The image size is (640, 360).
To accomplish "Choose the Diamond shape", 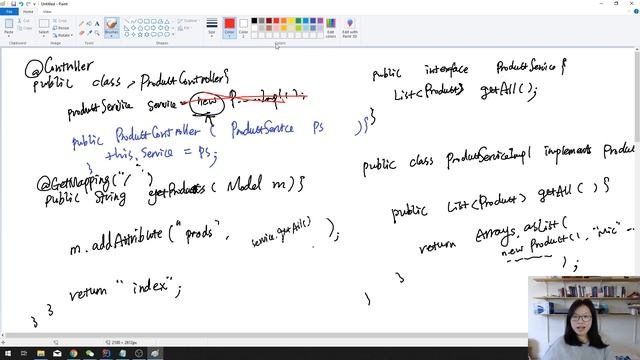I will (133, 28).
